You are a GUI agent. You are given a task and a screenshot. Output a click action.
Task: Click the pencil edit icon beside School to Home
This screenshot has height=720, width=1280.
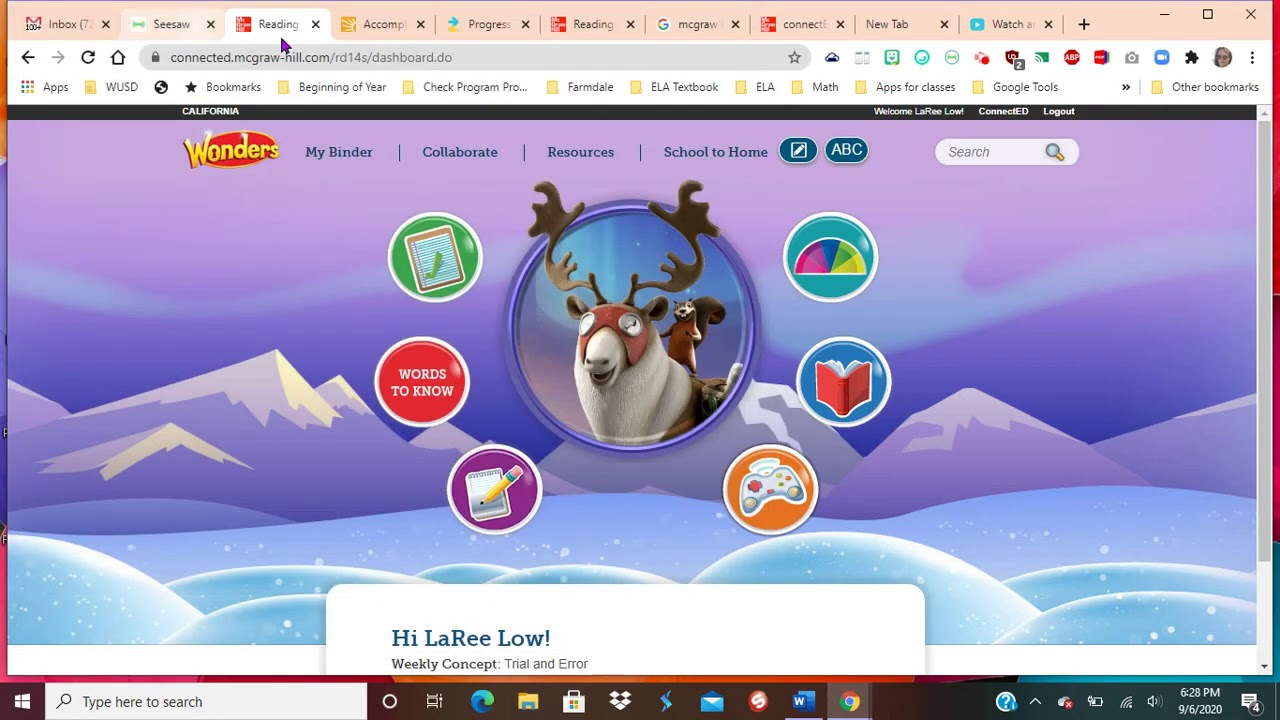point(798,151)
